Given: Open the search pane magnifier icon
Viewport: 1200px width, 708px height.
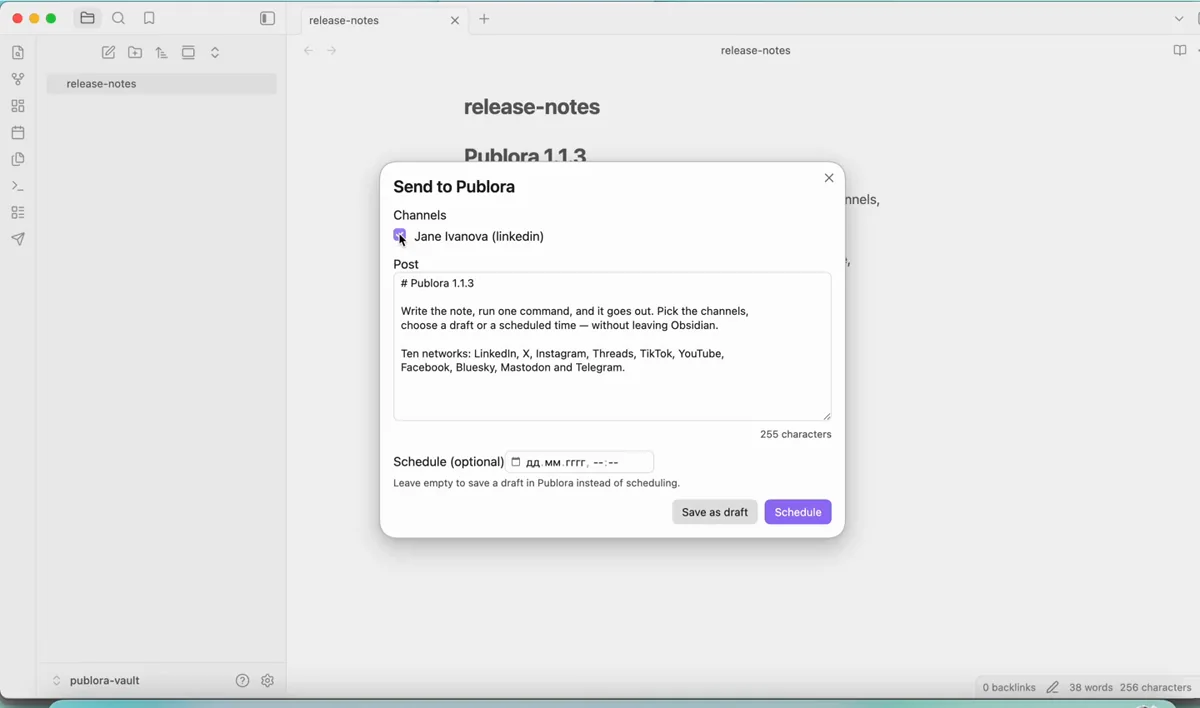Looking at the screenshot, I should (x=119, y=18).
